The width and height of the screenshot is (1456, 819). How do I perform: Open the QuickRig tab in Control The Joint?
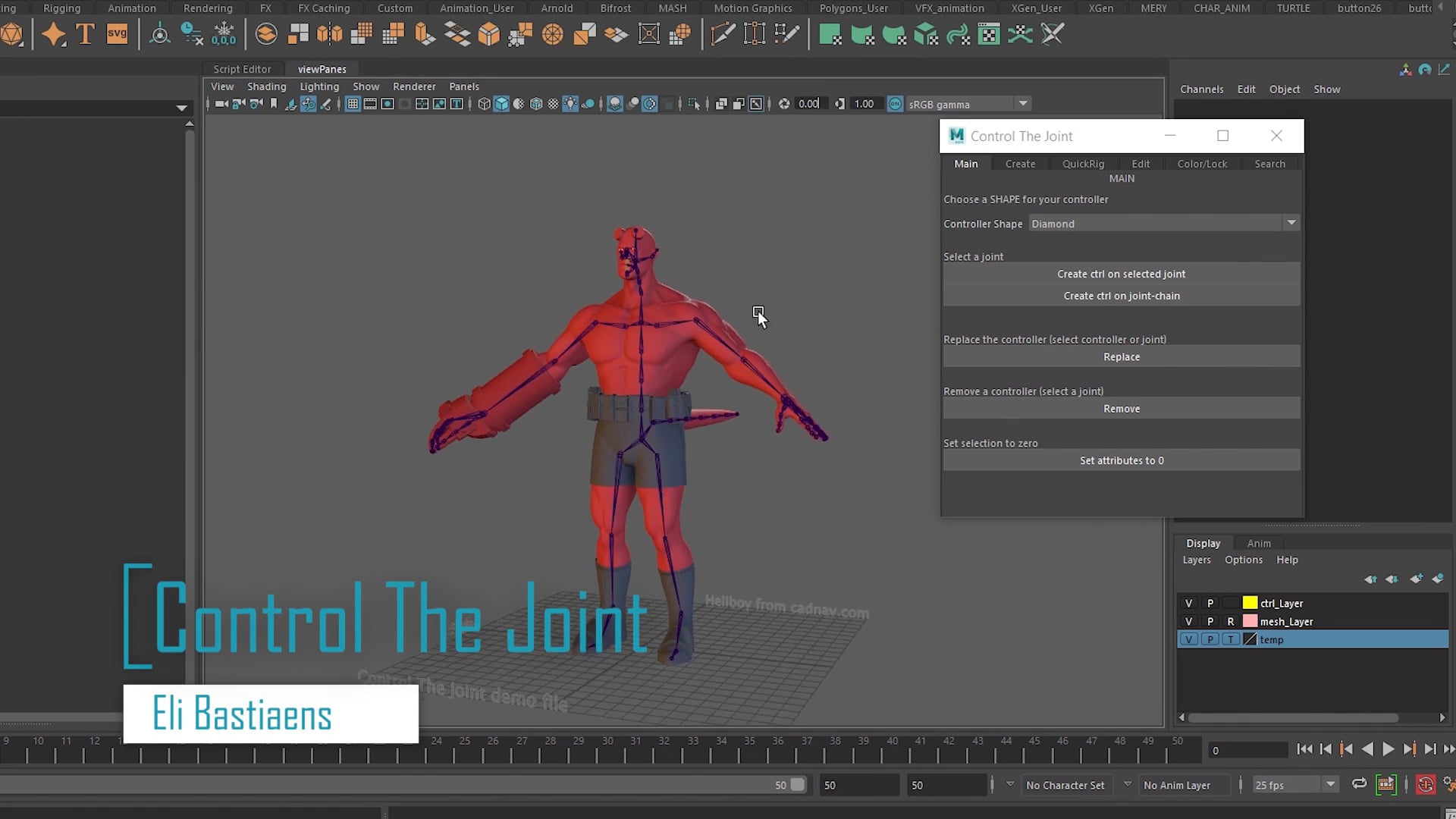[1082, 163]
